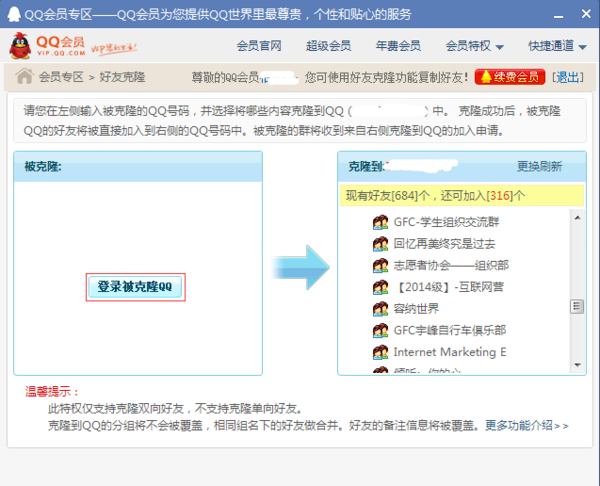
Task: Expand the 会员特权 dropdown menu
Action: (474, 46)
